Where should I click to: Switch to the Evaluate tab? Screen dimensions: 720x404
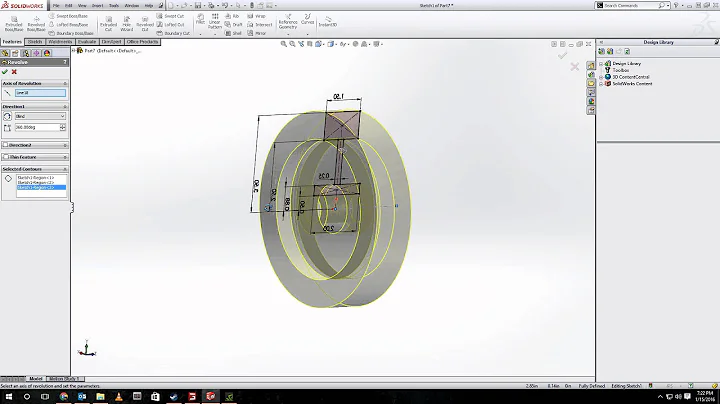tap(87, 42)
